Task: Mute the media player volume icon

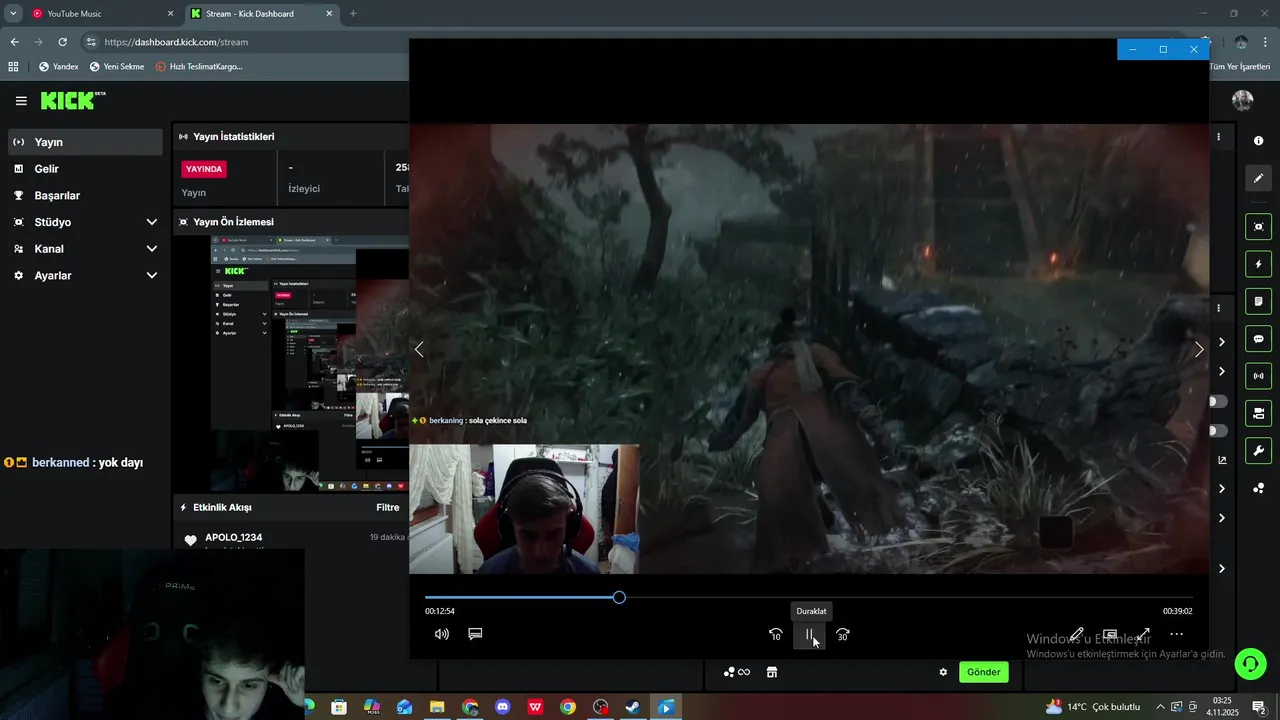Action: (442, 634)
